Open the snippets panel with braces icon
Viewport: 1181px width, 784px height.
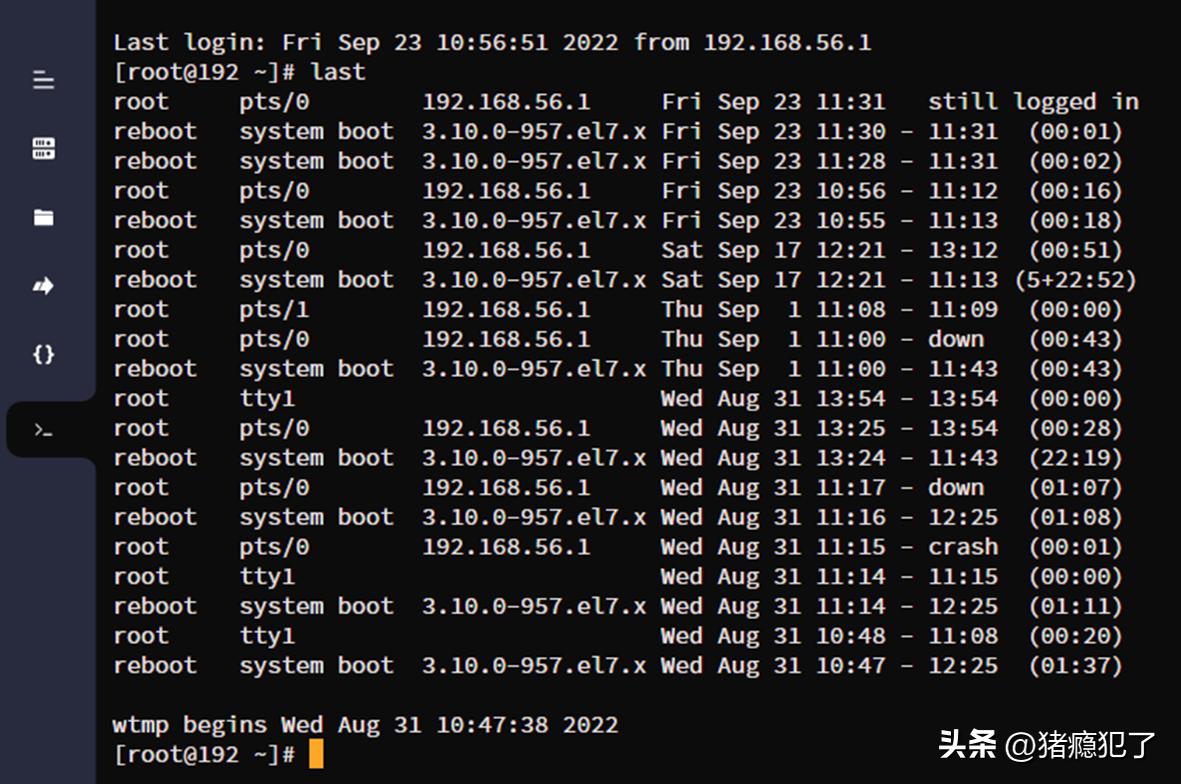point(42,356)
